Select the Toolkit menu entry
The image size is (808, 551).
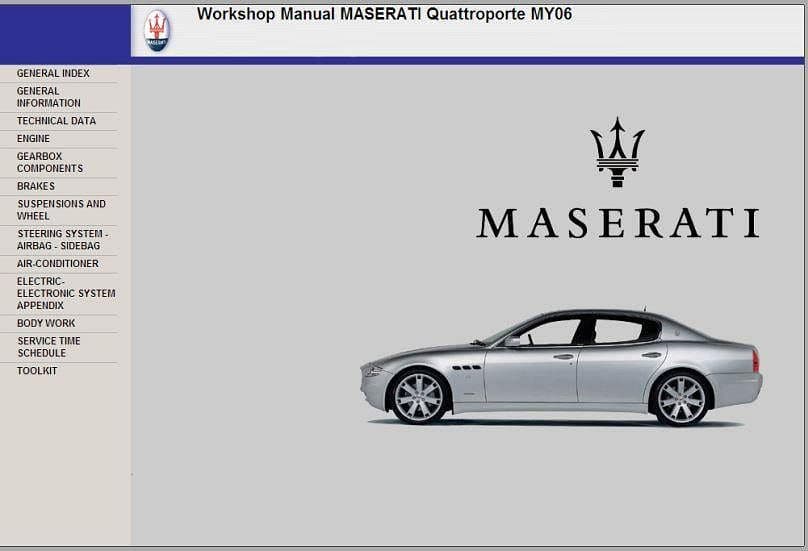[37, 371]
